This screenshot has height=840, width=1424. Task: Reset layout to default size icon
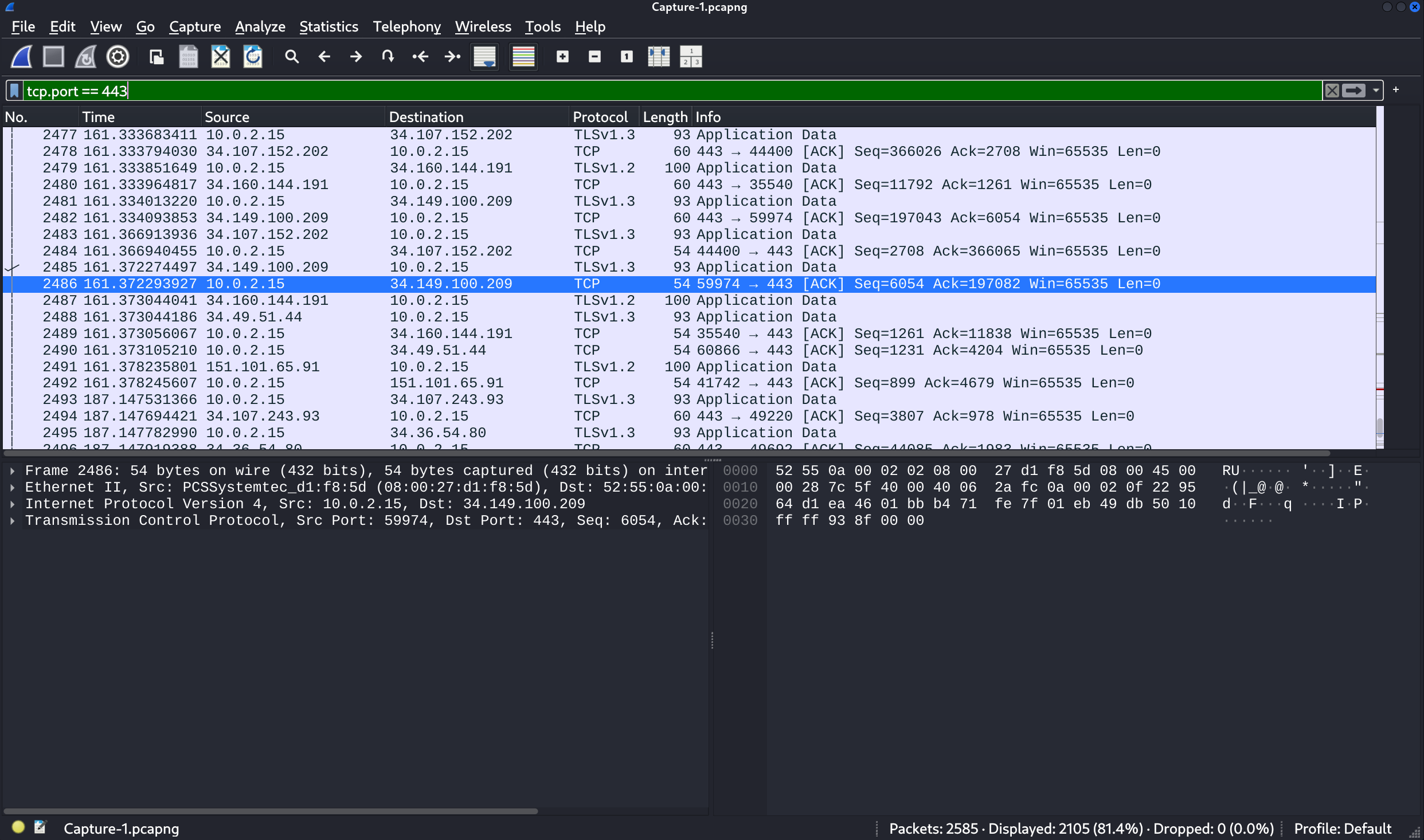click(x=691, y=57)
